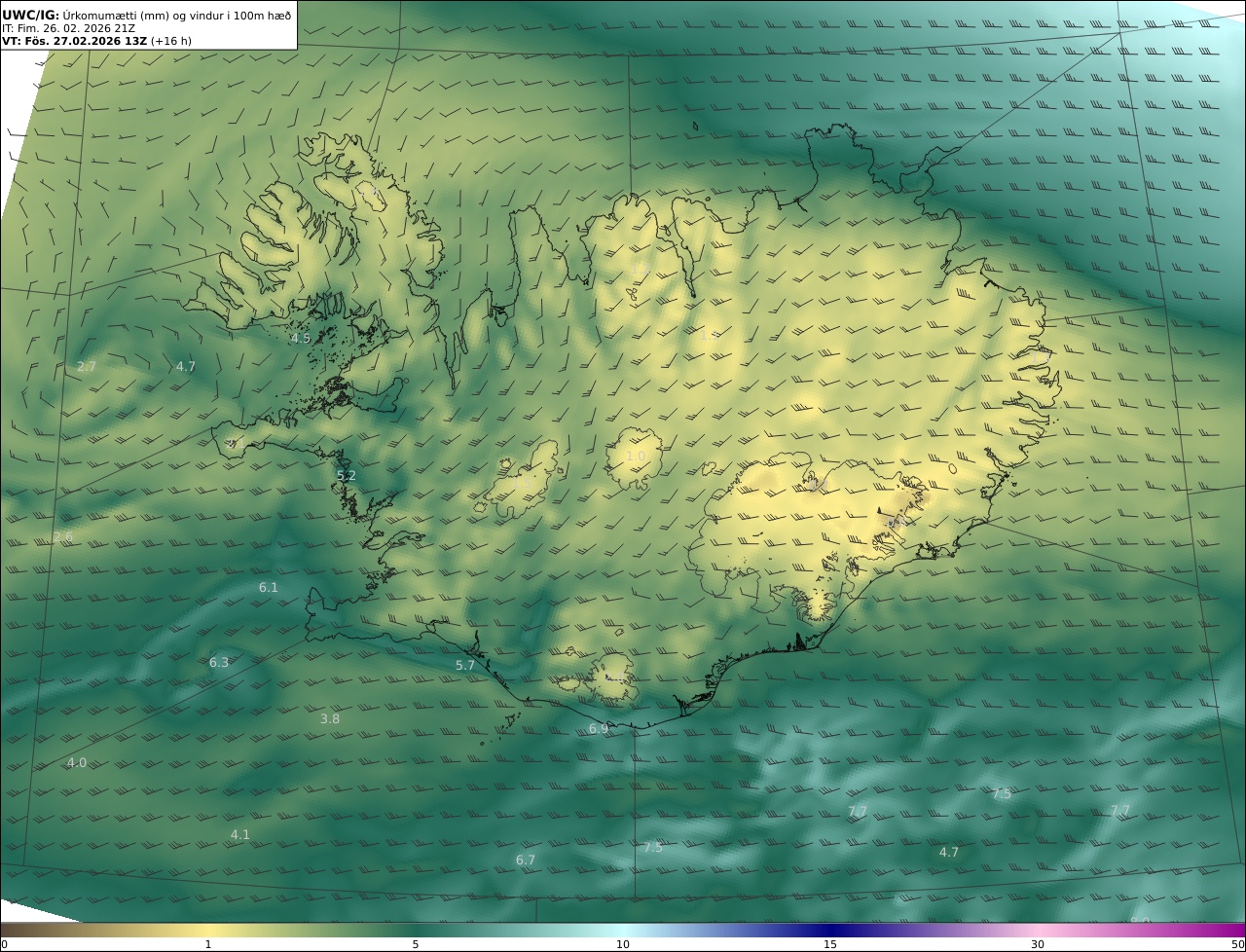Select the 5.7 value near the coast
The image size is (1246, 952).
[x=465, y=666]
